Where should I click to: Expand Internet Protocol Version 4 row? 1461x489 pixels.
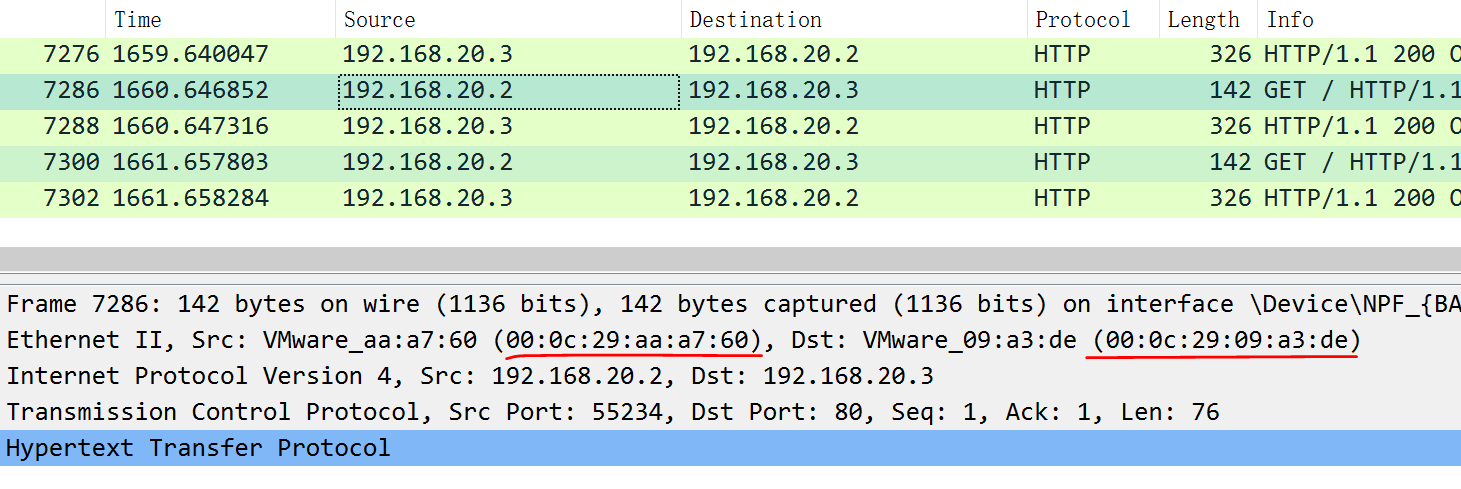click(x=470, y=376)
